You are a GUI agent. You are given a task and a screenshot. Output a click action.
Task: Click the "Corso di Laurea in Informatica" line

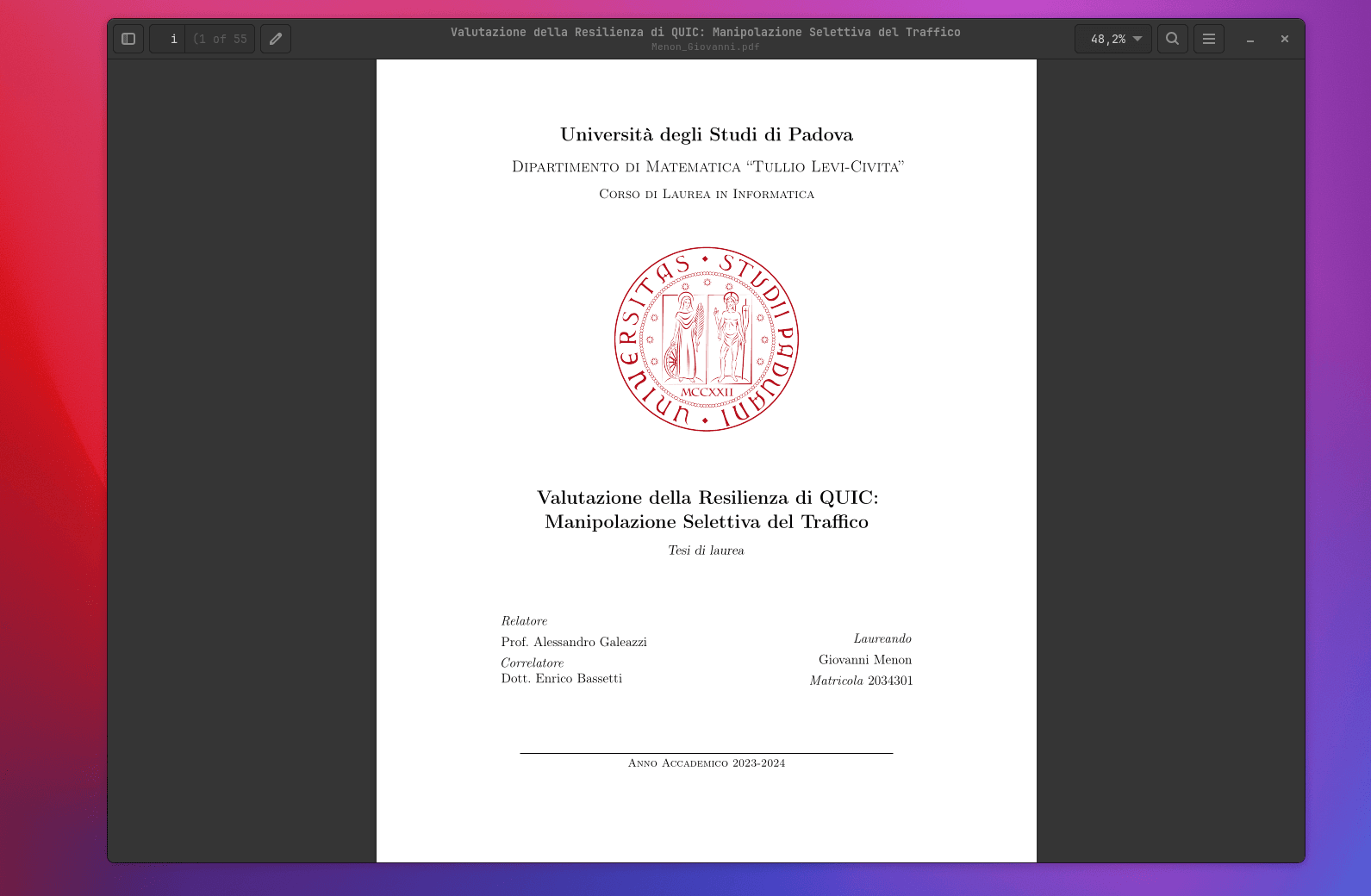coord(707,194)
